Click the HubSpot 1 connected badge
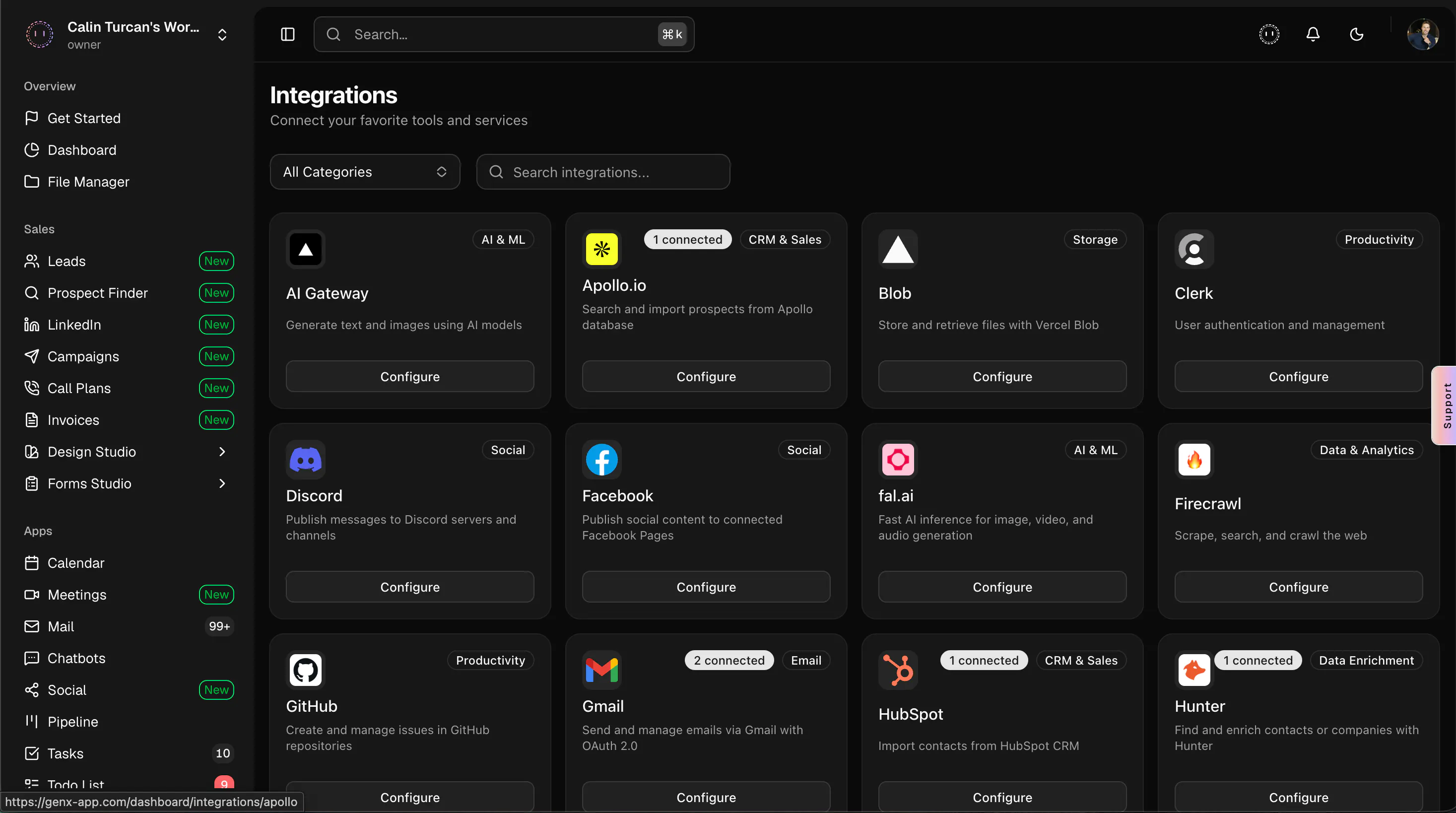The image size is (1456, 813). (984, 660)
